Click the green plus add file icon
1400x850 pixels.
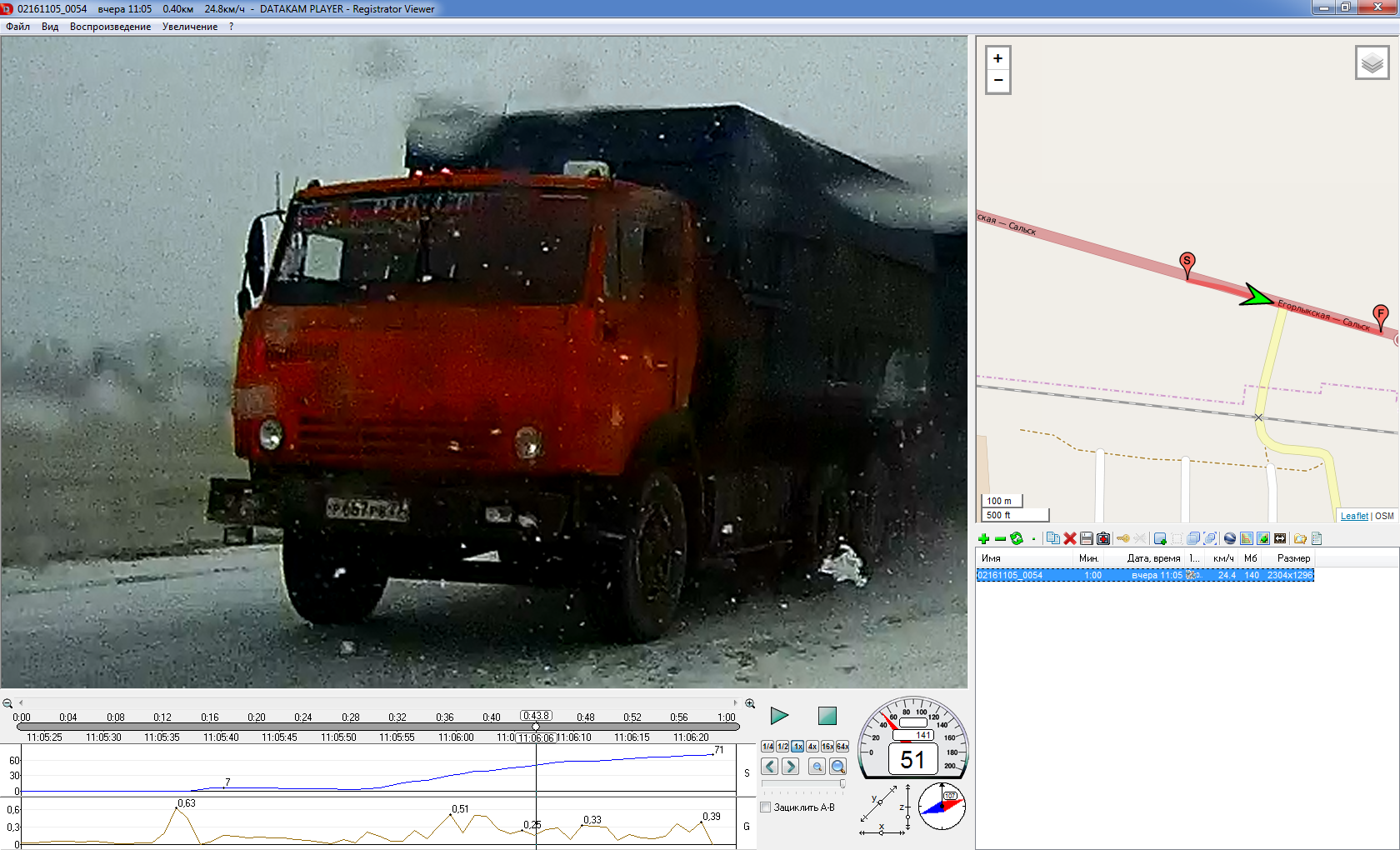pos(983,539)
